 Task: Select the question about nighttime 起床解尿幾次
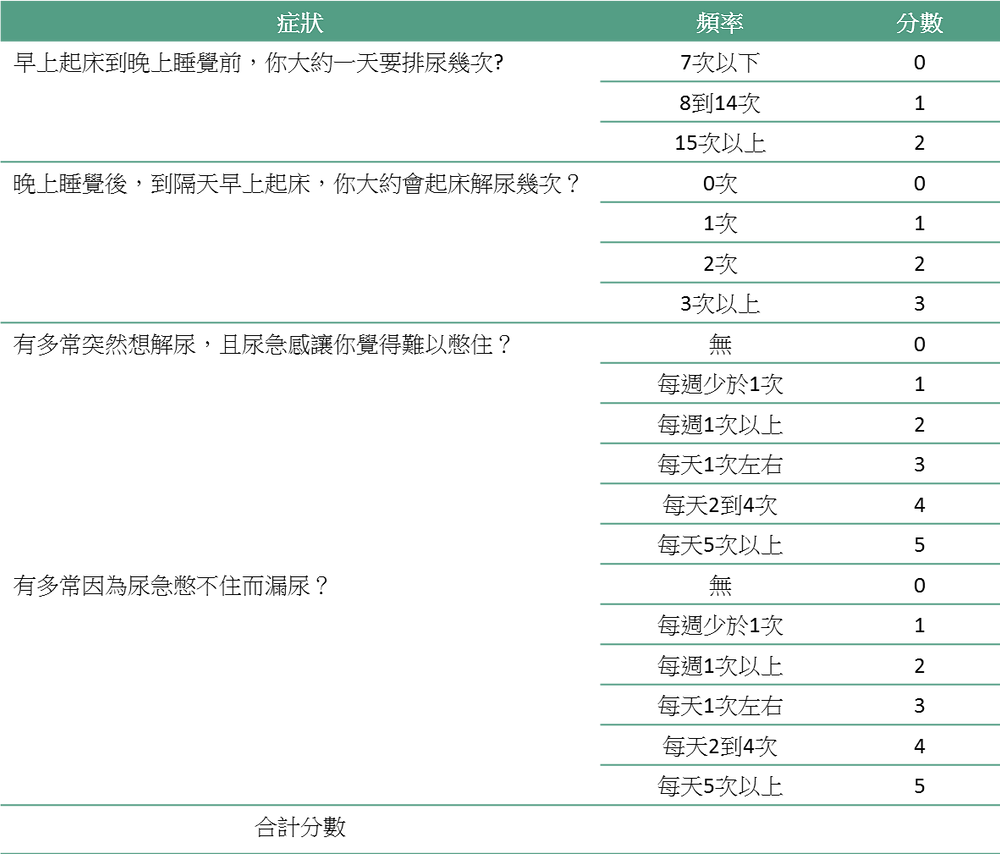click(297, 184)
